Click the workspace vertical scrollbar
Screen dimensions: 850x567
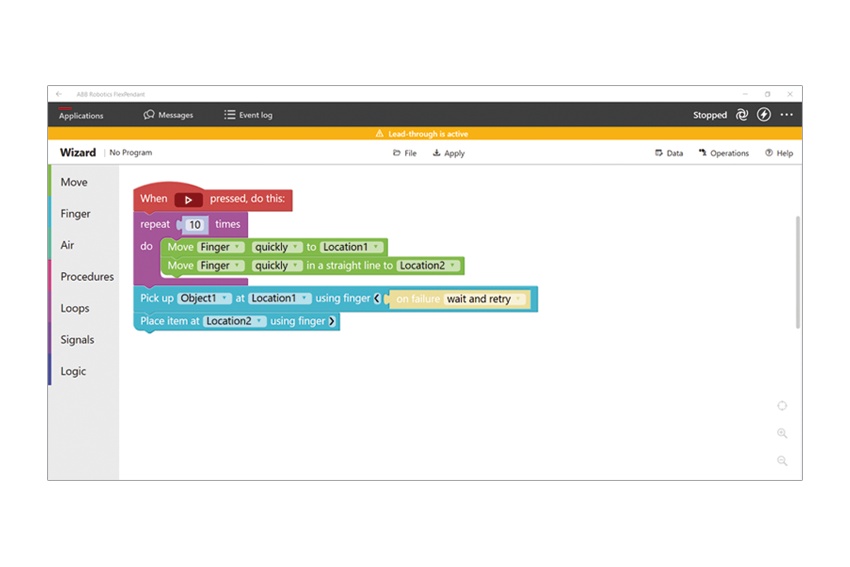pyautogui.click(x=797, y=272)
